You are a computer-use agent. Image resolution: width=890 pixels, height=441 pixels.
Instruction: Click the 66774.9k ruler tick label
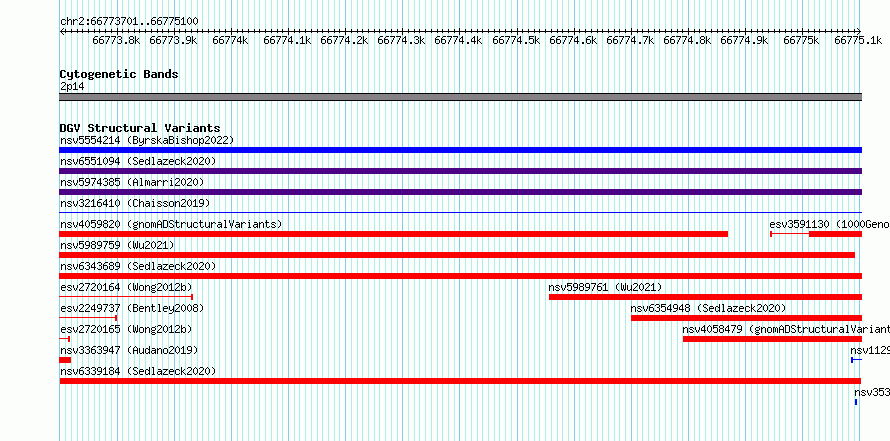744,40
